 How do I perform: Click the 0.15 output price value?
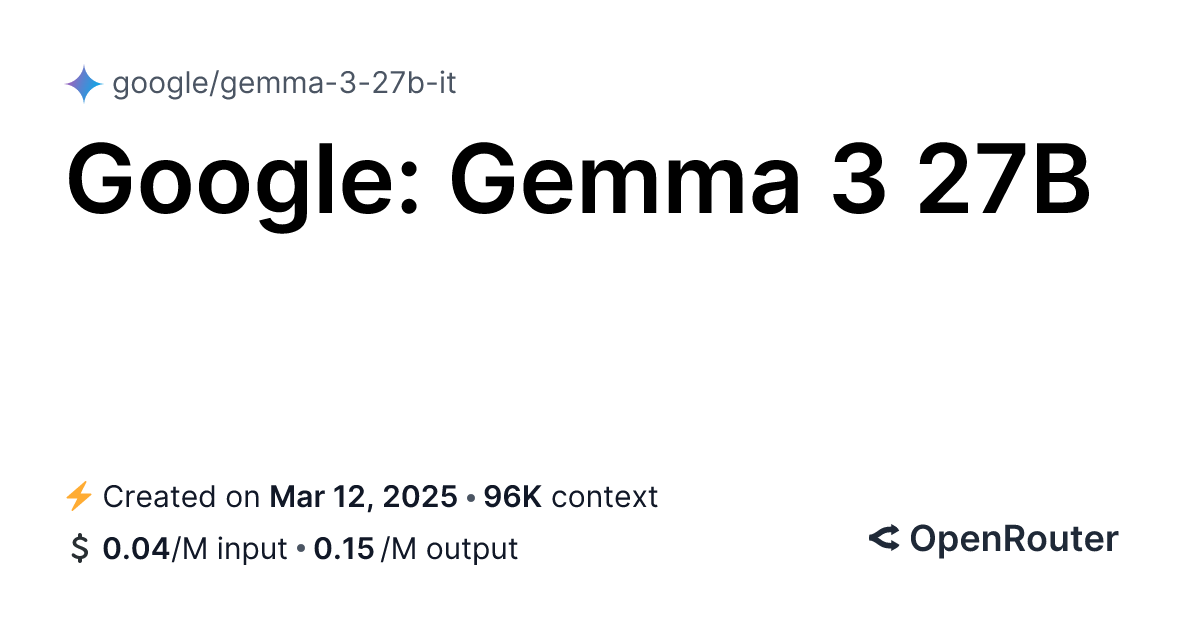pos(344,549)
